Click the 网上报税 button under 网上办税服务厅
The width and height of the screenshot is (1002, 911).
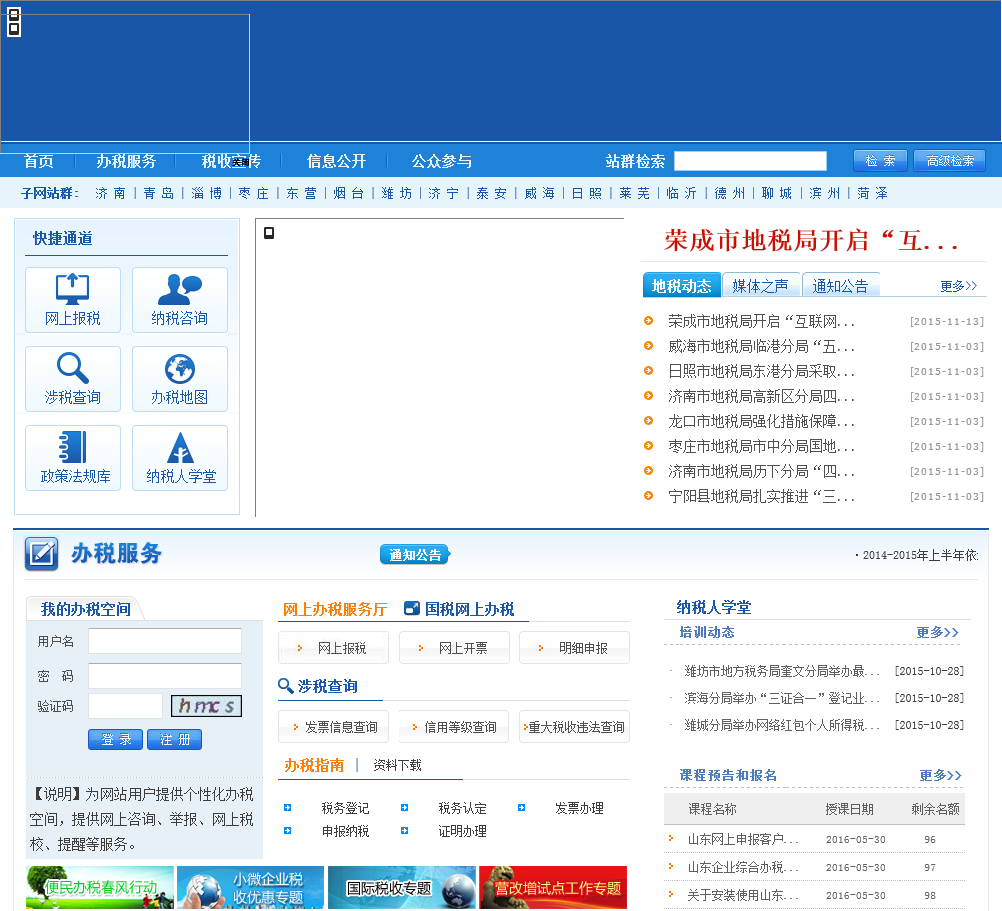click(x=333, y=648)
